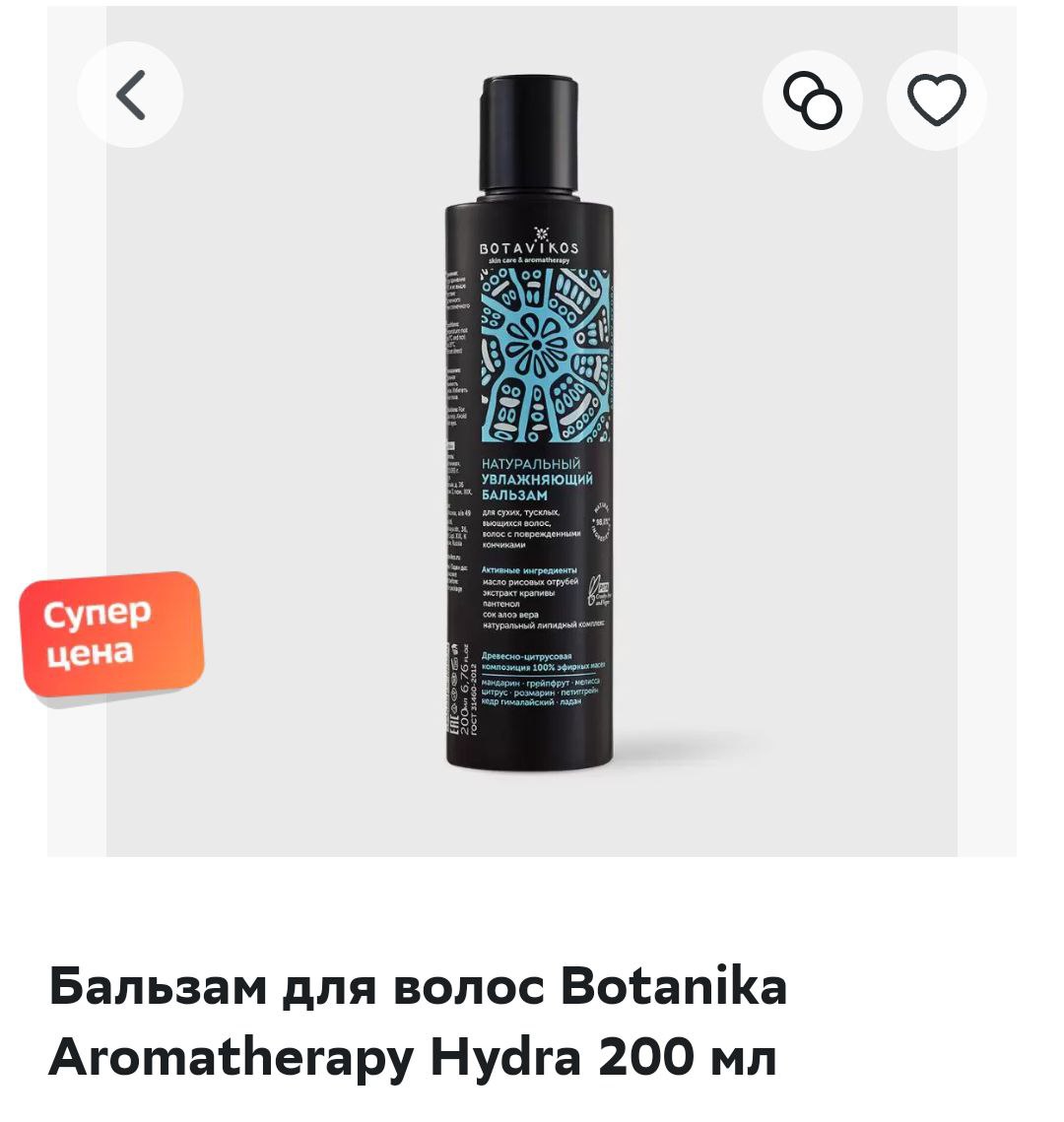Click the word Botanika in title
This screenshot has height=1122, width=1064.
point(673,986)
